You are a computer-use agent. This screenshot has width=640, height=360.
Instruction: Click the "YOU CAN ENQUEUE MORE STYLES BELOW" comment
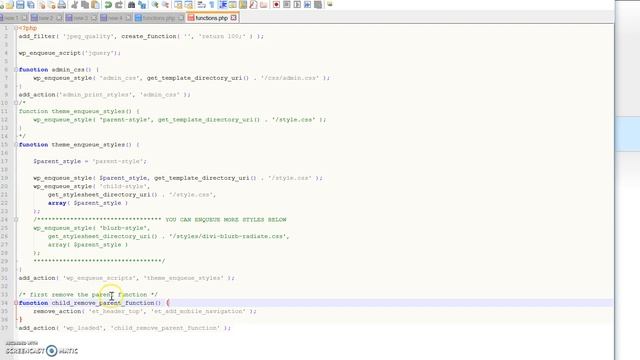coord(226,220)
